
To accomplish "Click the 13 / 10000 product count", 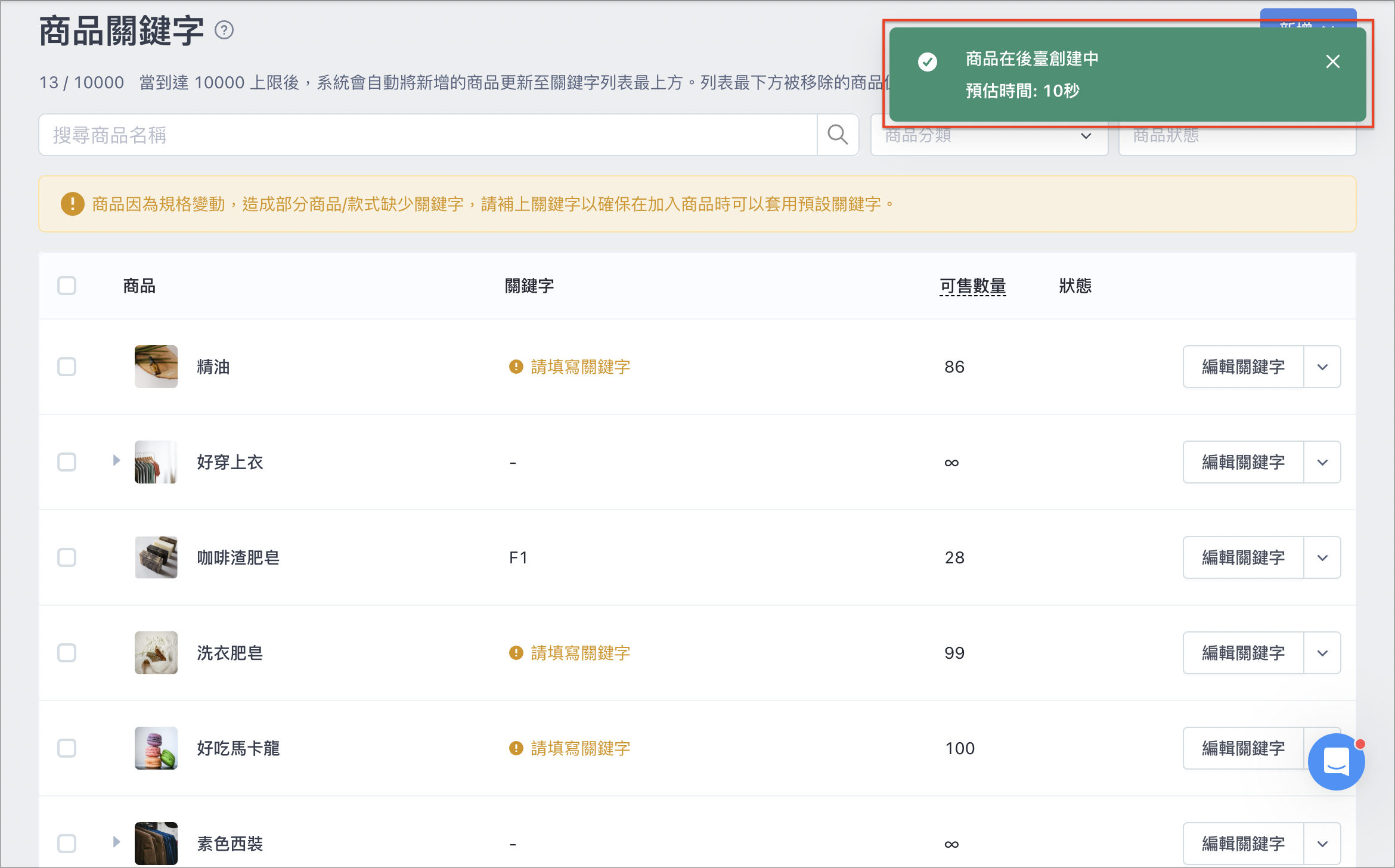I will click(82, 82).
